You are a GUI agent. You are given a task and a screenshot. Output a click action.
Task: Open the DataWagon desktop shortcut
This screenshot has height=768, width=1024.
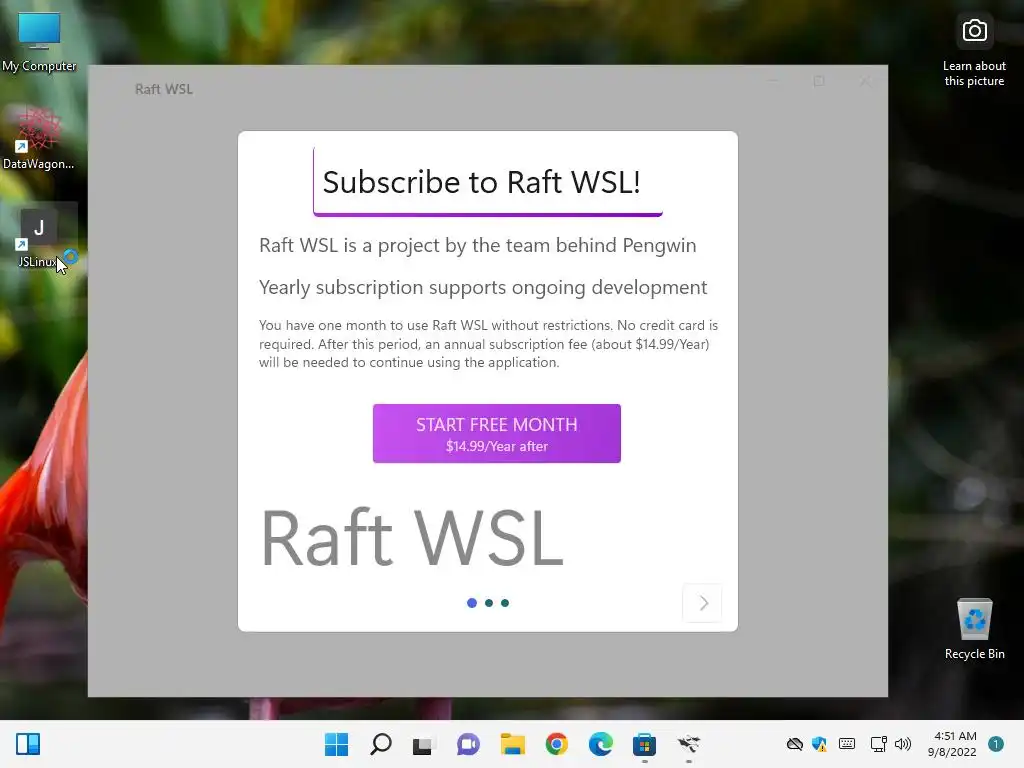point(39,138)
